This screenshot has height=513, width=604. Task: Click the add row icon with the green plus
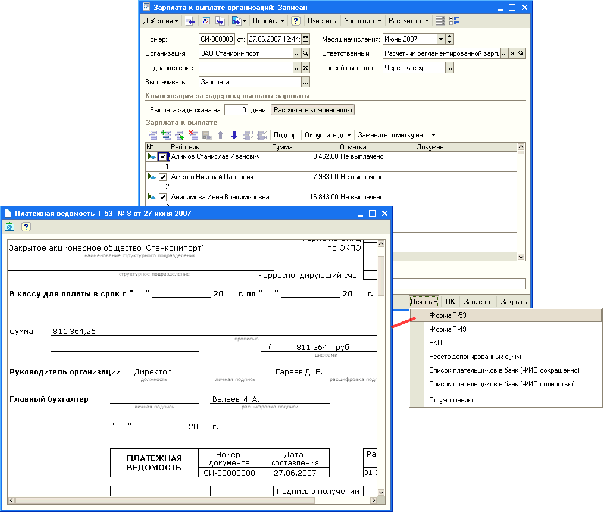166,135
